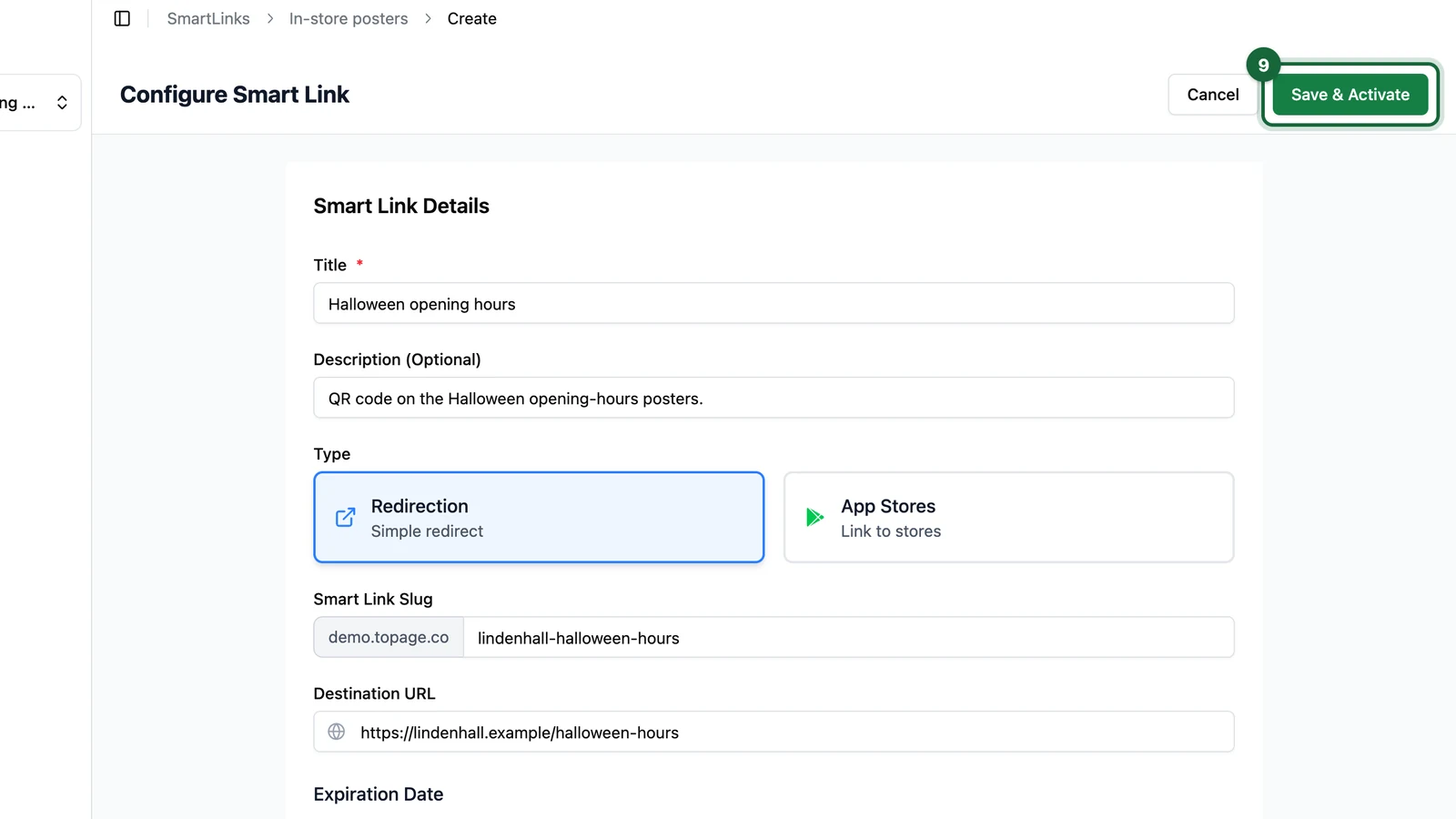This screenshot has width=1456, height=819.
Task: Edit the Title field
Action: [773, 303]
